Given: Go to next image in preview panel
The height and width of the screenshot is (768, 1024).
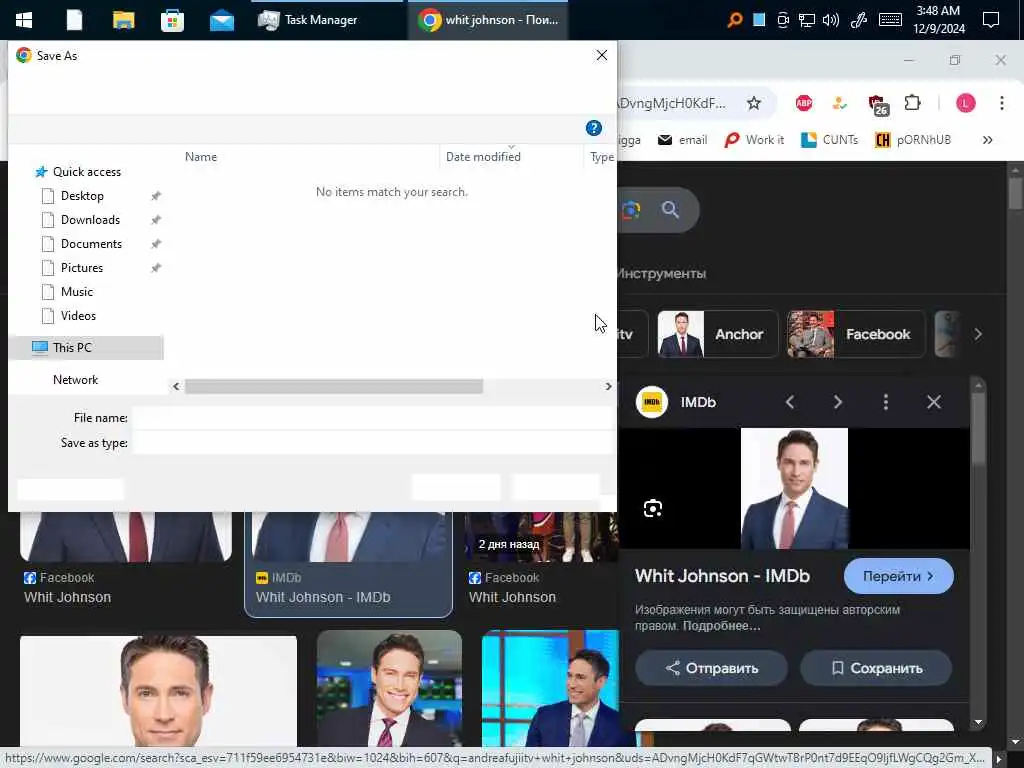Looking at the screenshot, I should click(x=838, y=402).
